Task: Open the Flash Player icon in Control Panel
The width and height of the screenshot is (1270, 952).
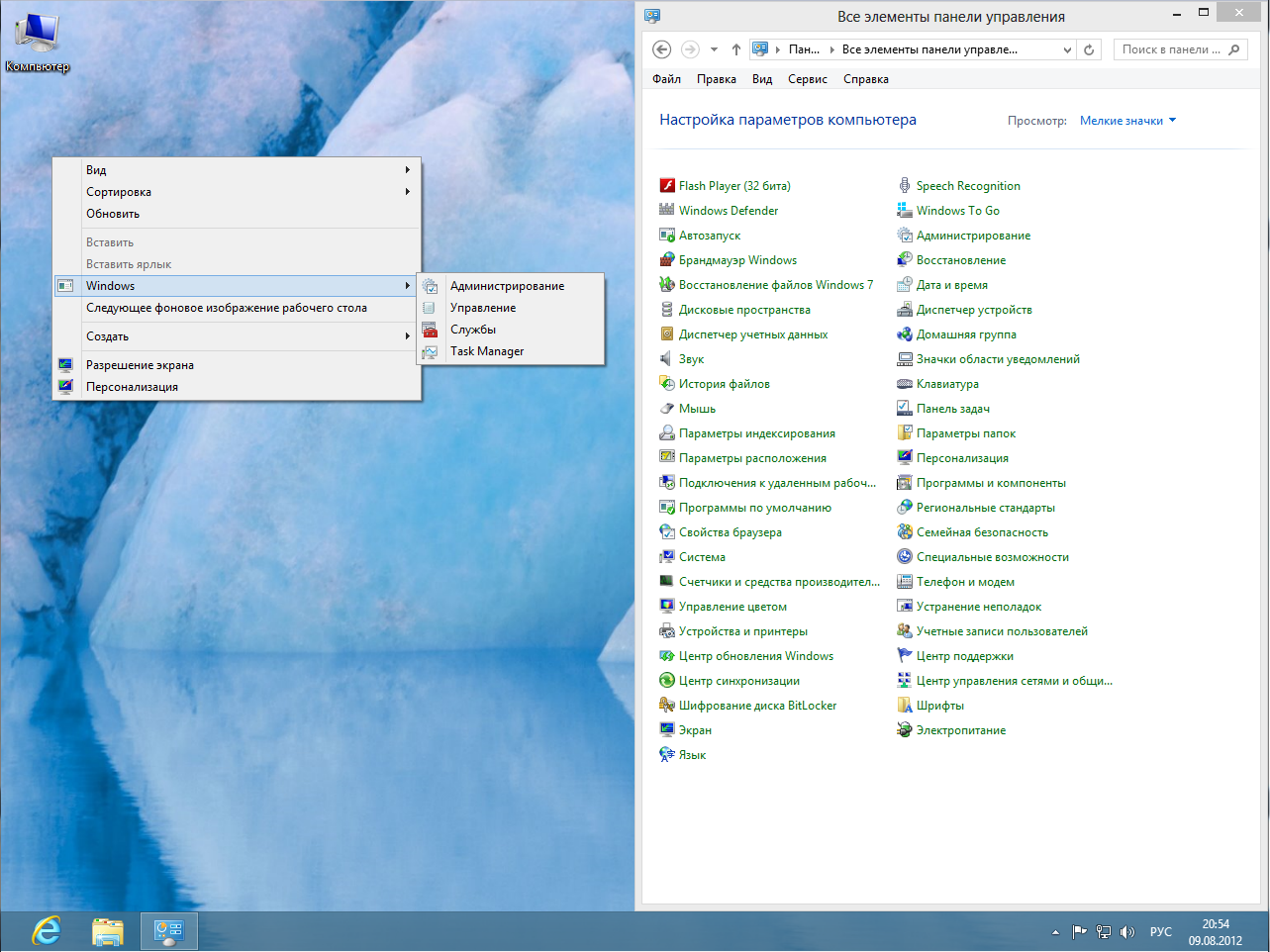Action: (x=667, y=186)
